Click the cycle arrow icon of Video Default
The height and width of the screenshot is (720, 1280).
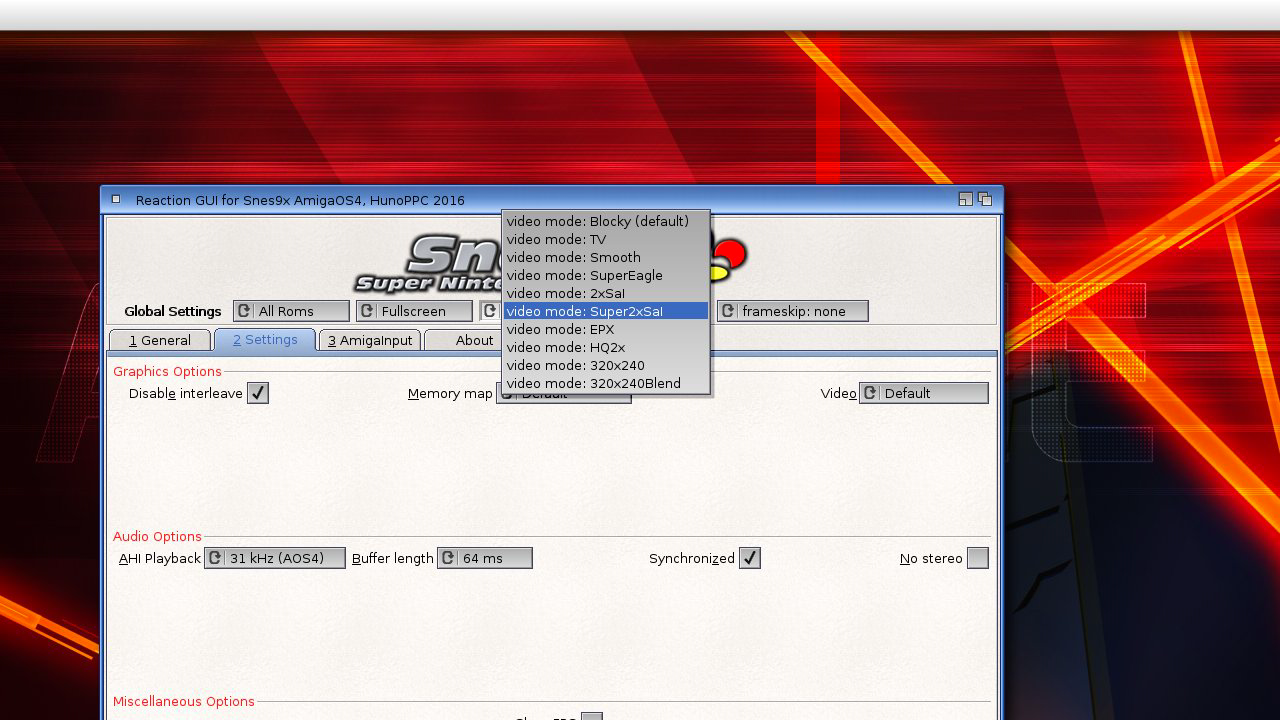[870, 393]
